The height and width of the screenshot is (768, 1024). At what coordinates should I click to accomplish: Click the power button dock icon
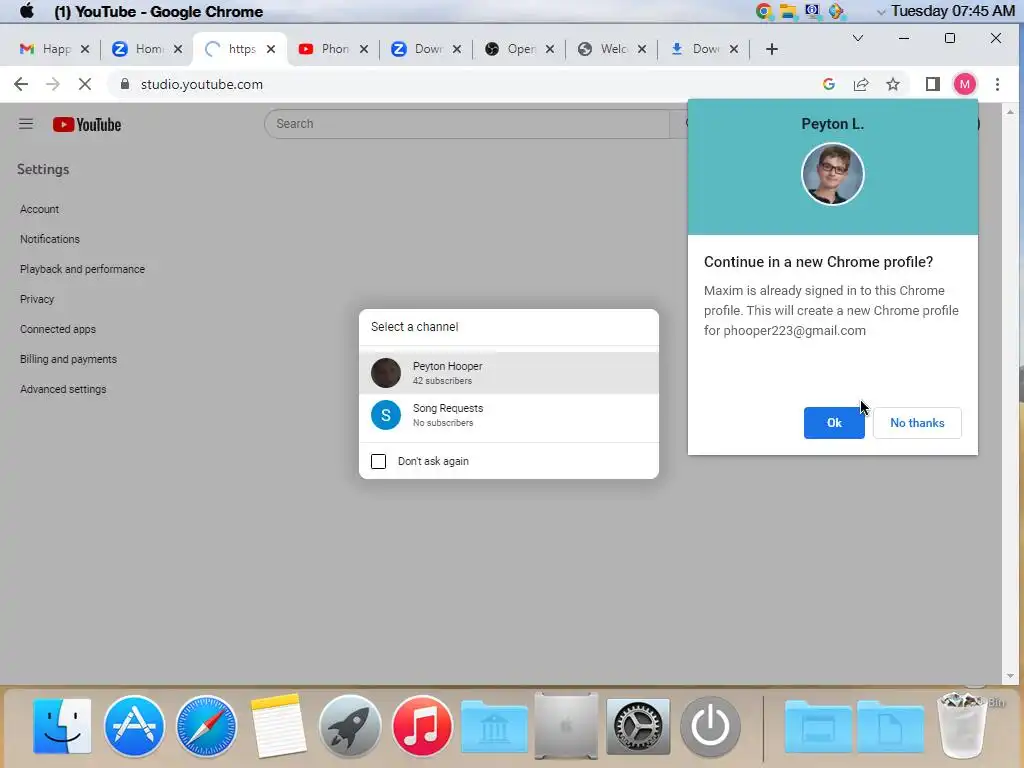coord(711,726)
